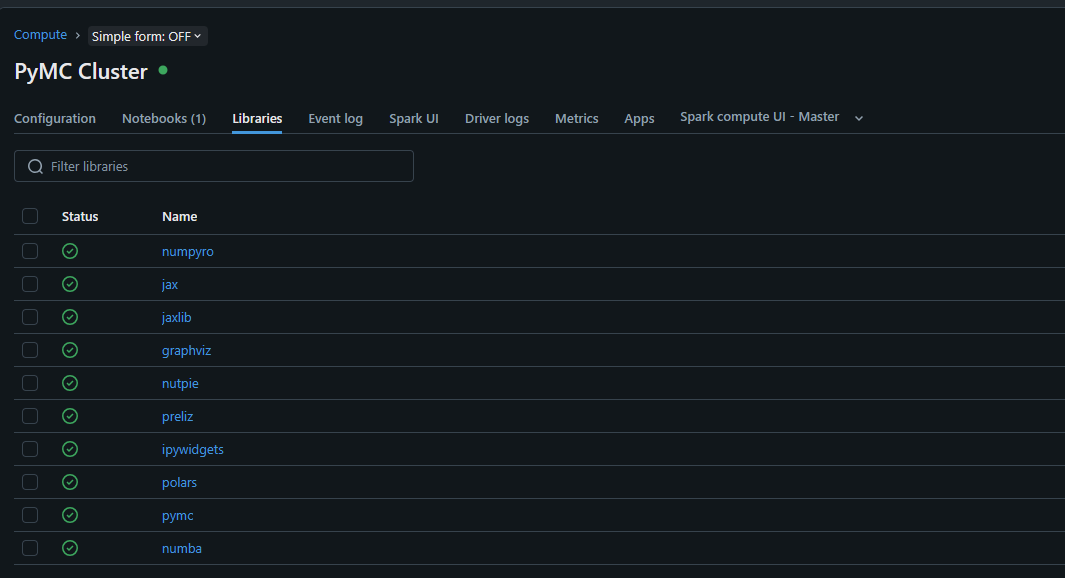This screenshot has height=578, width=1065.
Task: Open the Driver logs tab
Action: (x=497, y=118)
